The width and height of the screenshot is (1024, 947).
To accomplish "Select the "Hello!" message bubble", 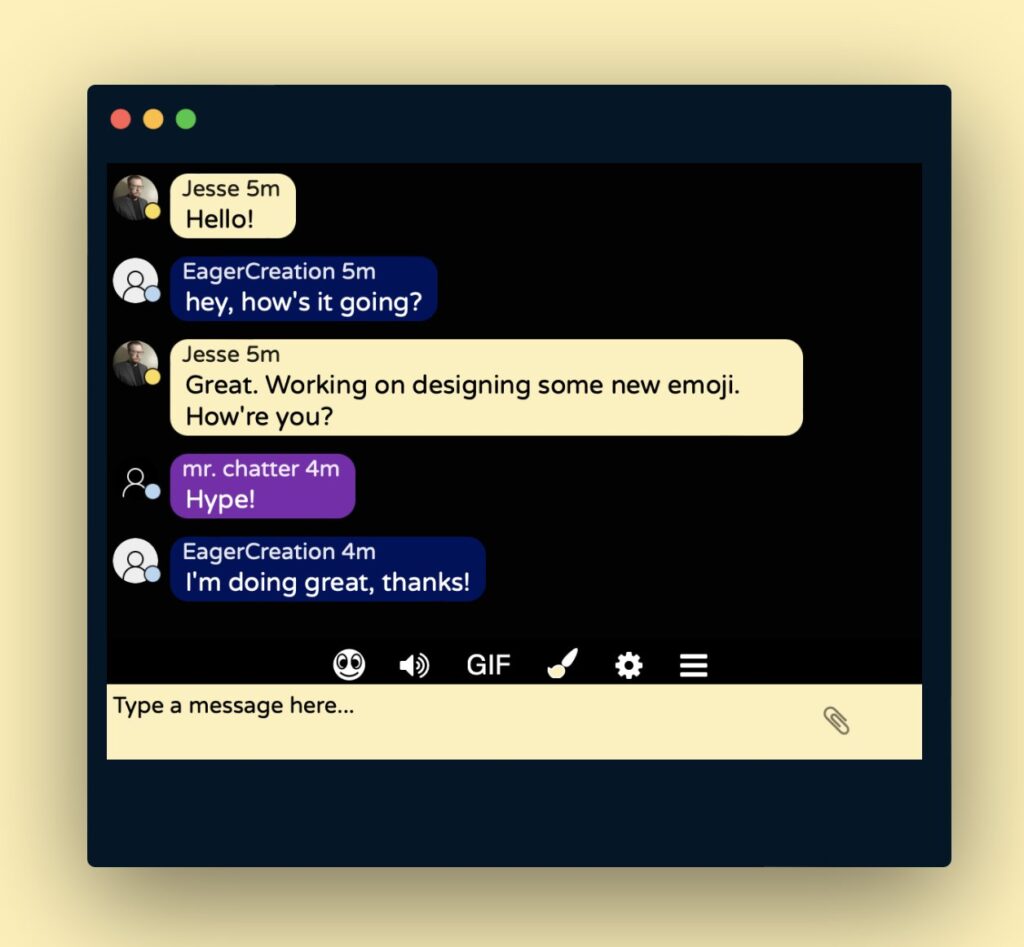I will coord(232,206).
